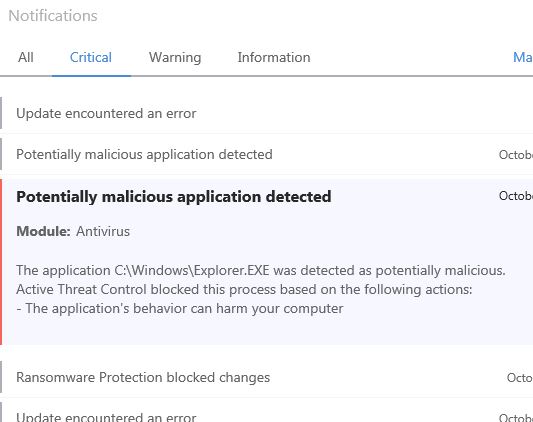Show the Information tab
This screenshot has width=533, height=422.
274,57
